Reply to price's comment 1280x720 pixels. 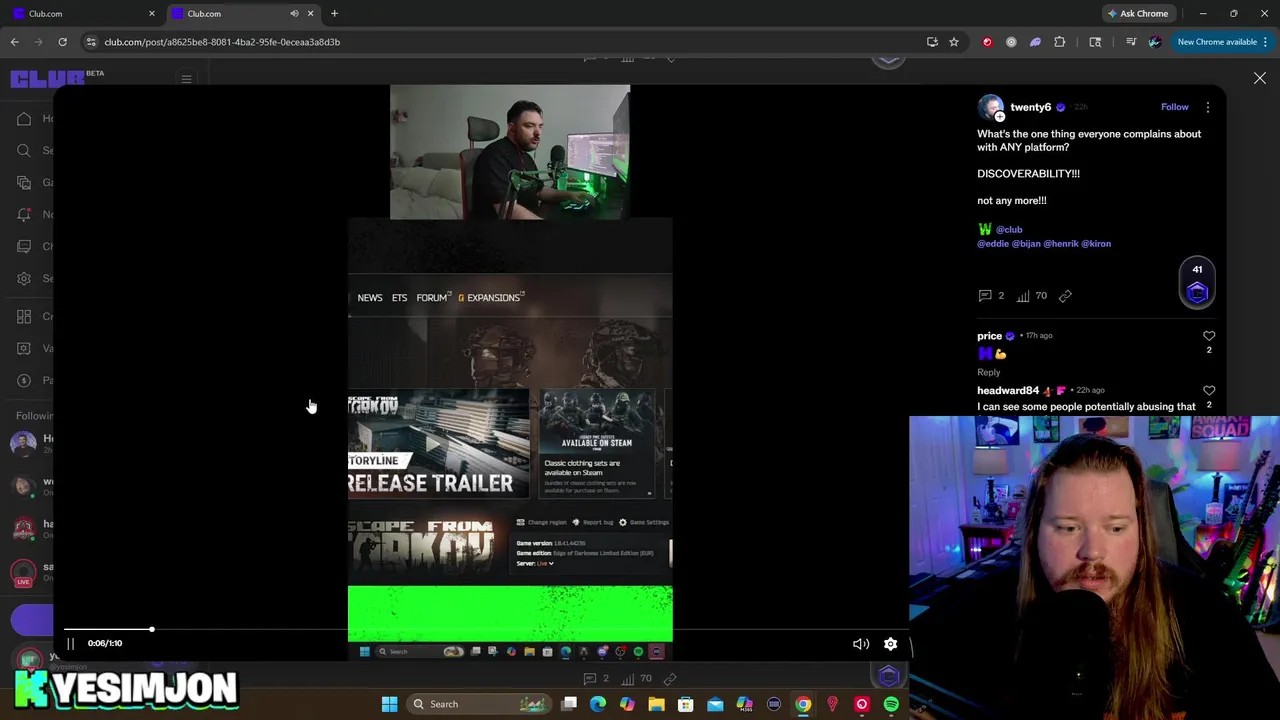pos(988,372)
